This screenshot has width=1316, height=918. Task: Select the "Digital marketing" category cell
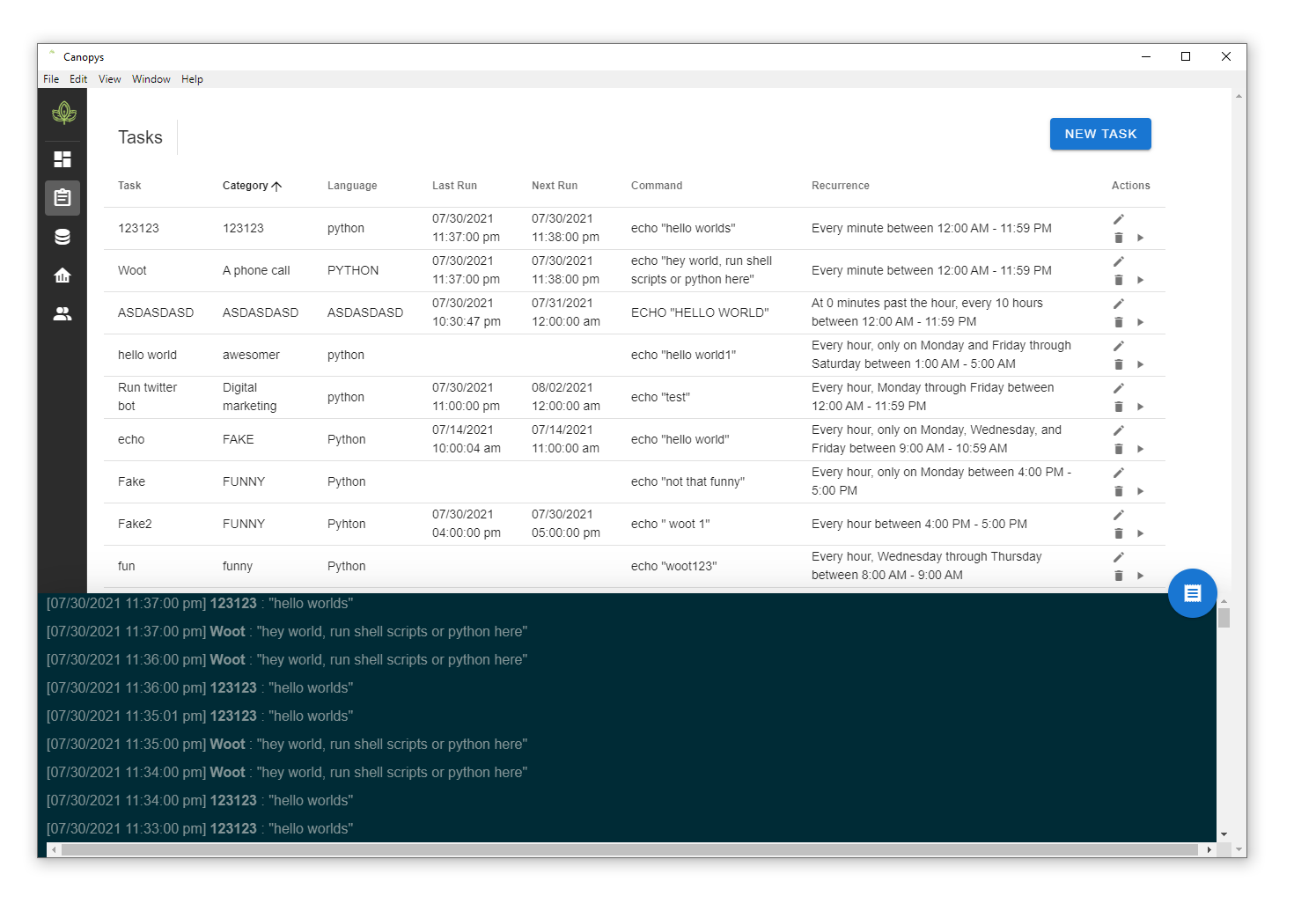[250, 397]
